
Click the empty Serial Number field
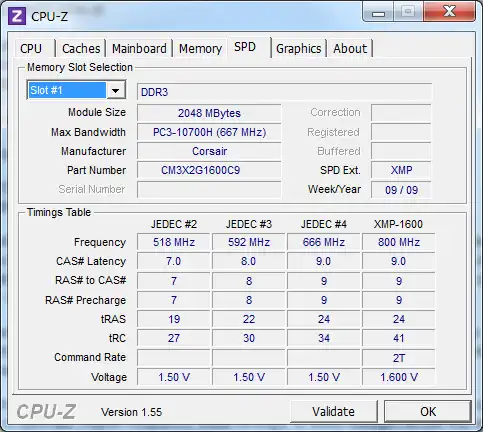209,190
